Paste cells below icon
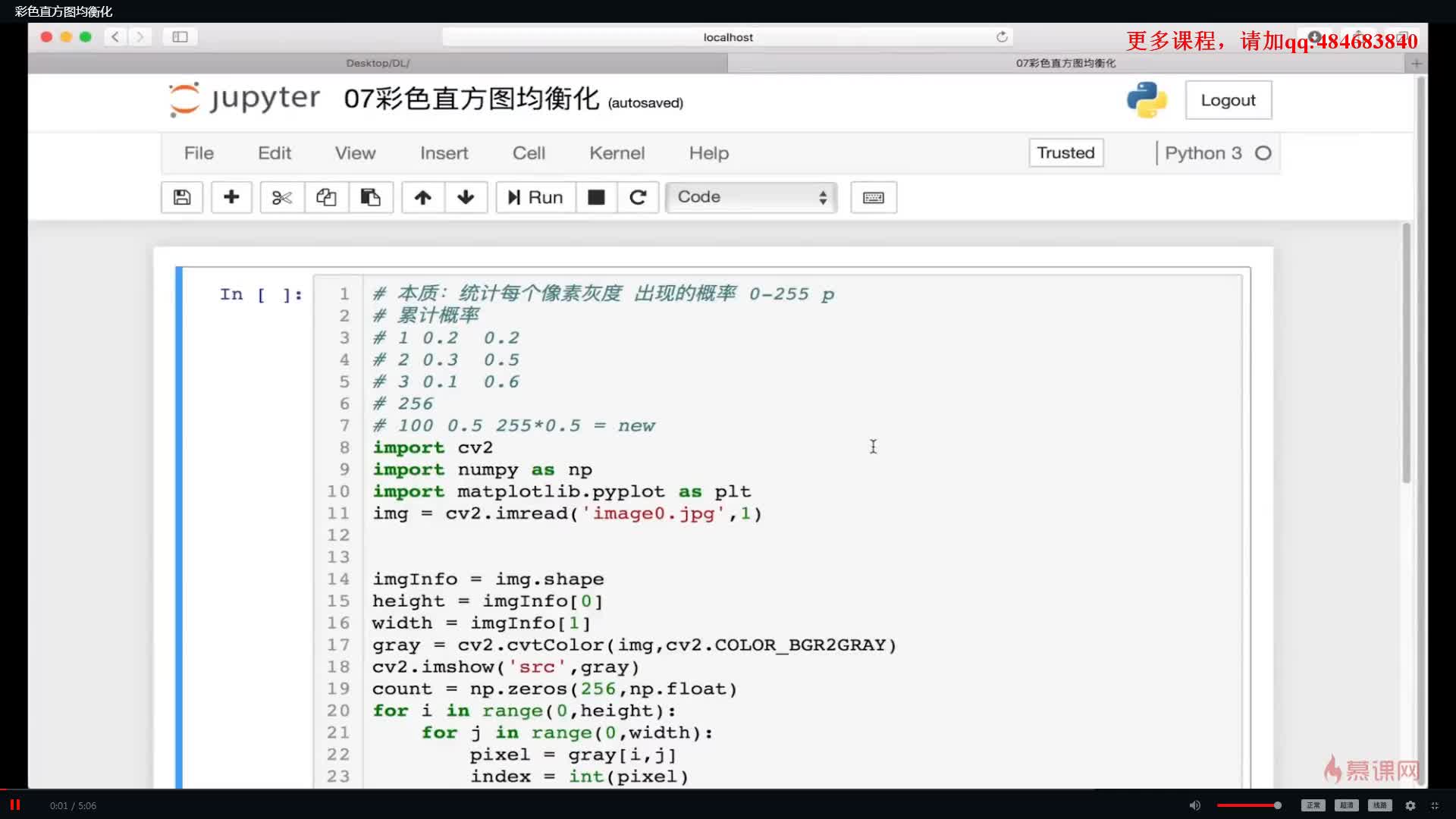This screenshot has width=1456, height=819. click(x=370, y=197)
